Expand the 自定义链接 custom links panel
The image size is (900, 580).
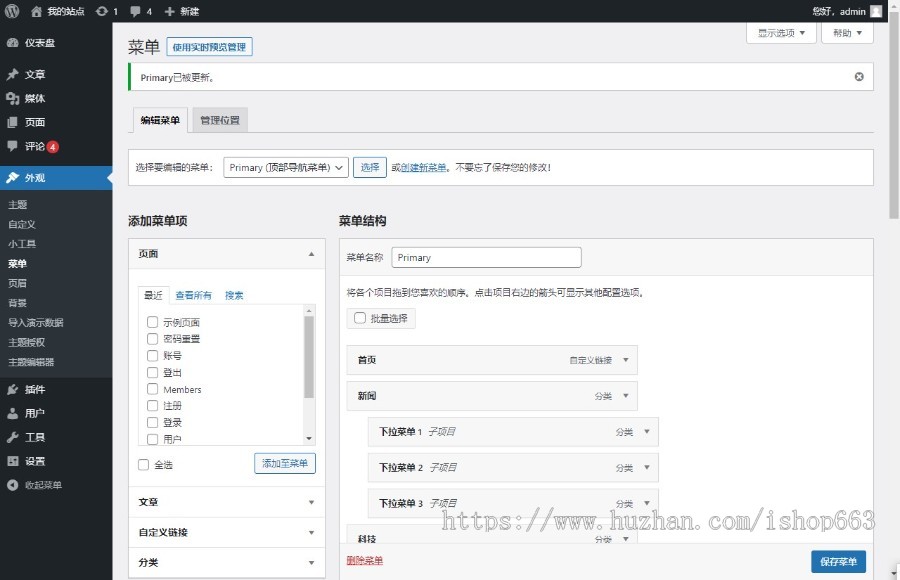[x=311, y=533]
